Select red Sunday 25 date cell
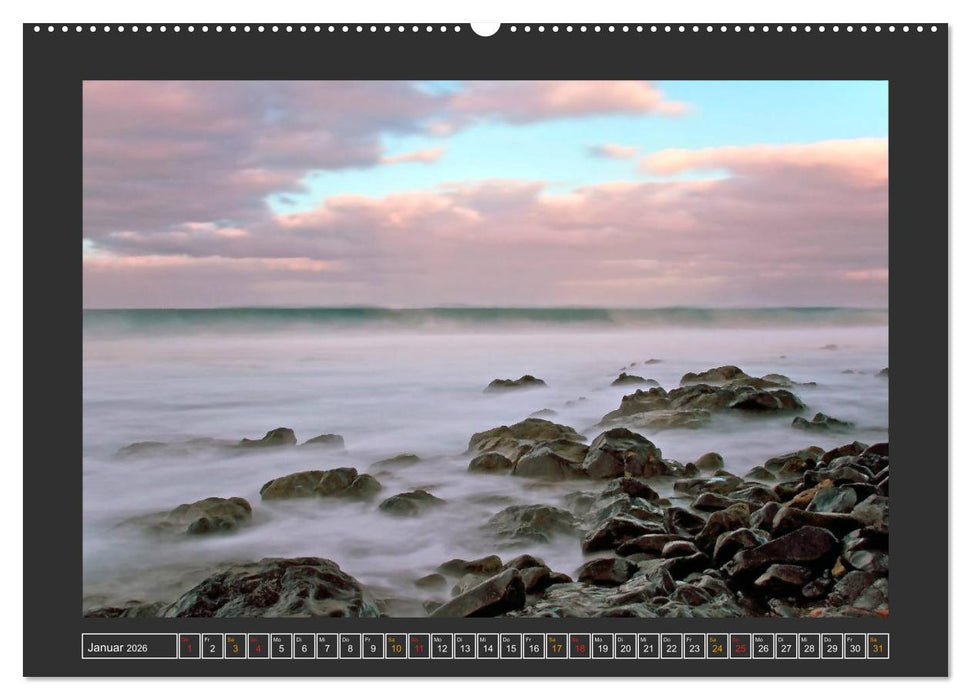The width and height of the screenshot is (971, 700). (x=741, y=647)
